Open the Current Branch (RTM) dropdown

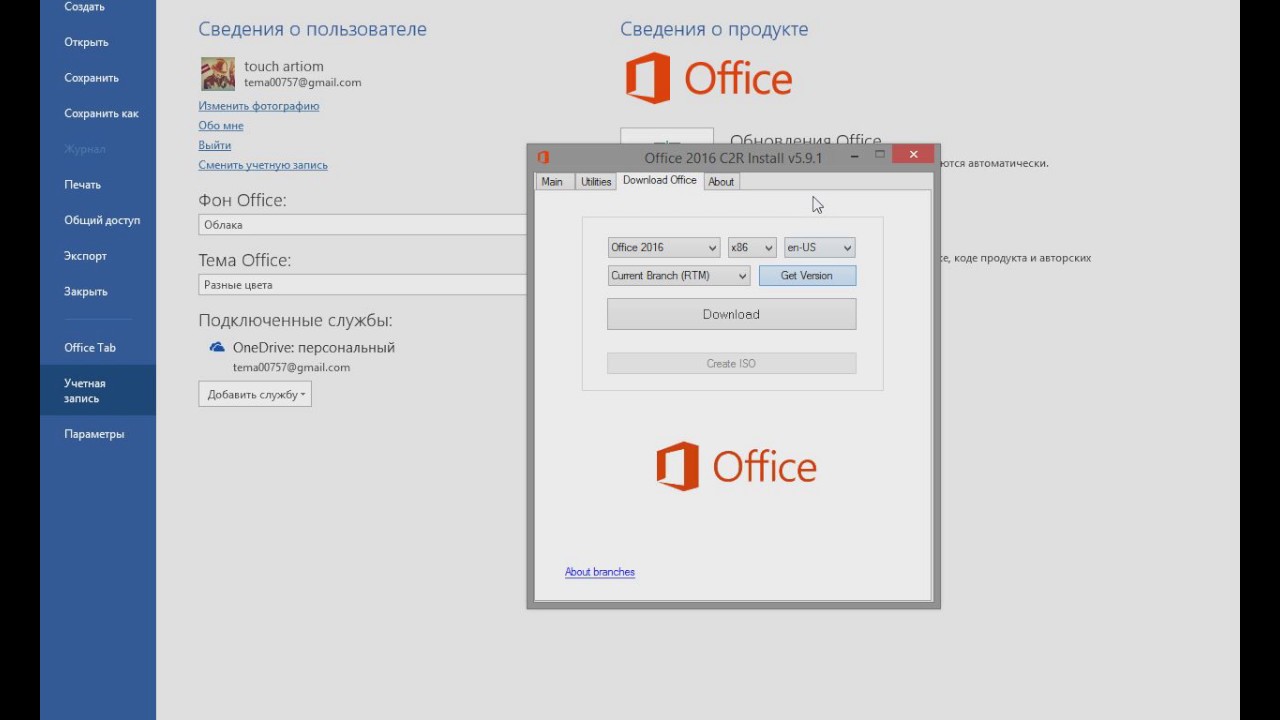(679, 275)
